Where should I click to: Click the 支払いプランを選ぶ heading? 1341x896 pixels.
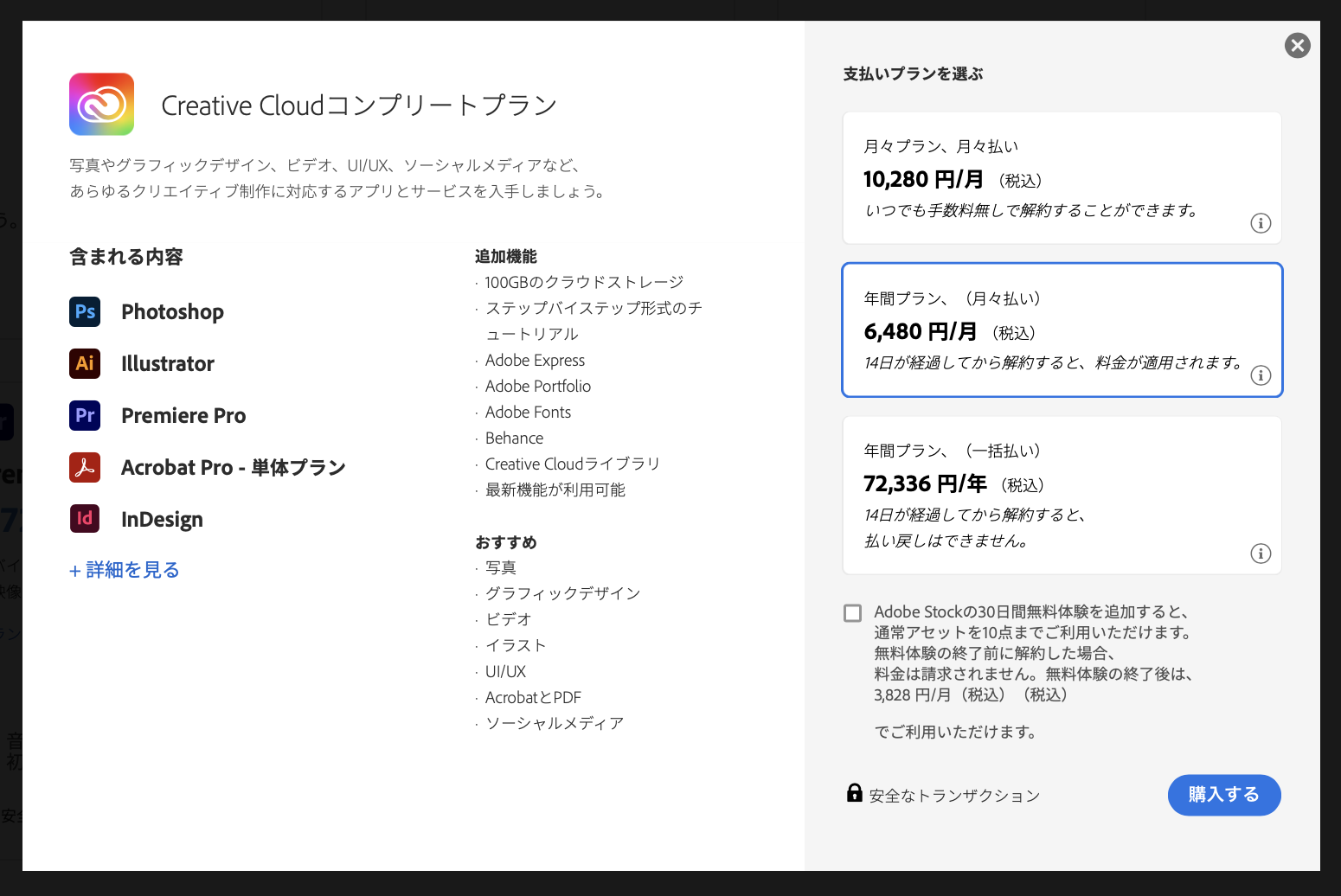coord(913,74)
